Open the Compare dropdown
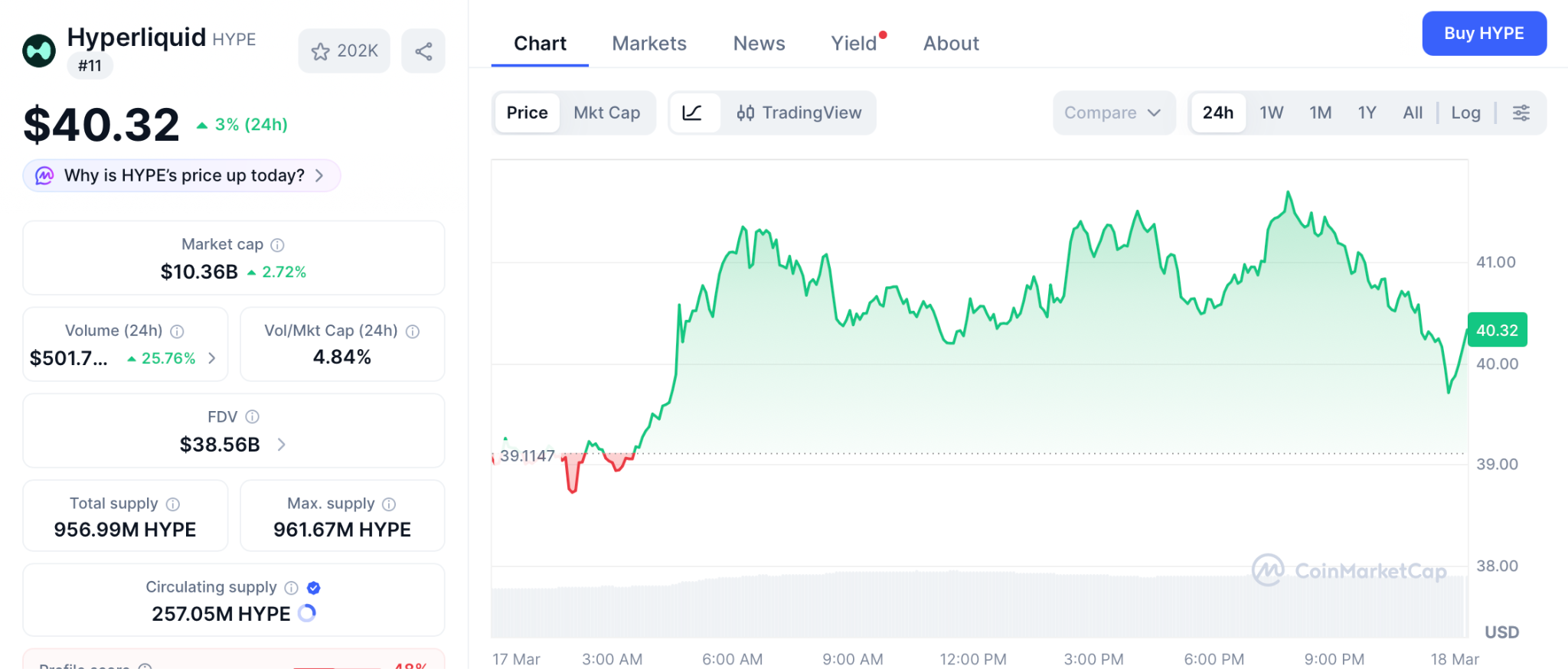The width and height of the screenshot is (1568, 669). coord(1112,113)
